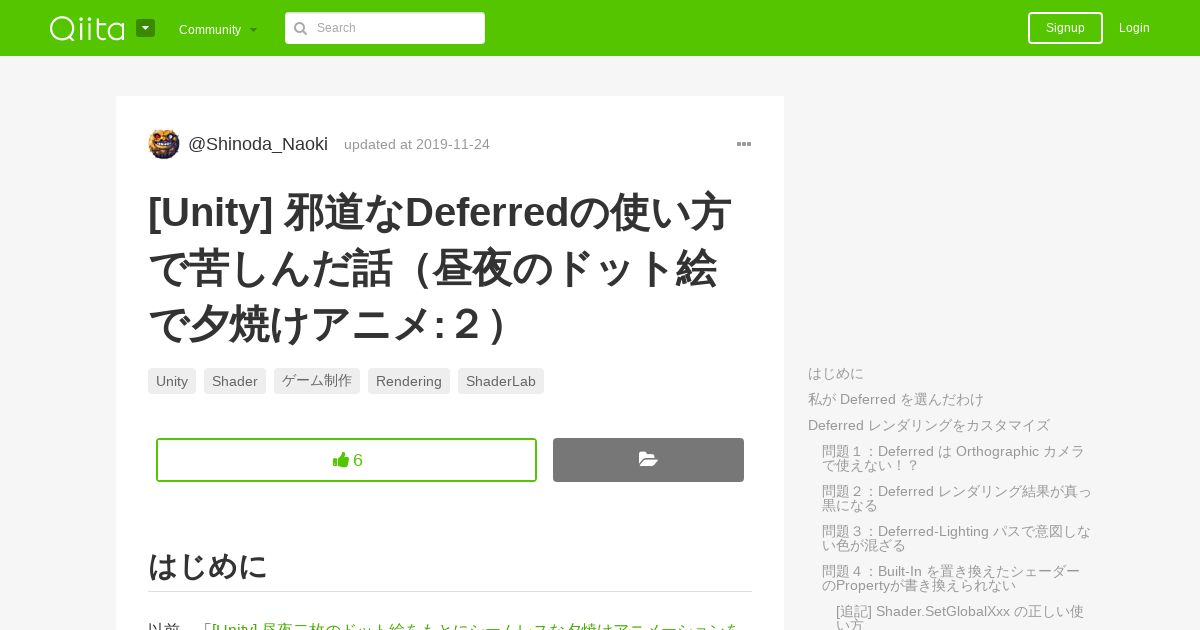
Task: Expand the Community menu
Action: pos(218,30)
